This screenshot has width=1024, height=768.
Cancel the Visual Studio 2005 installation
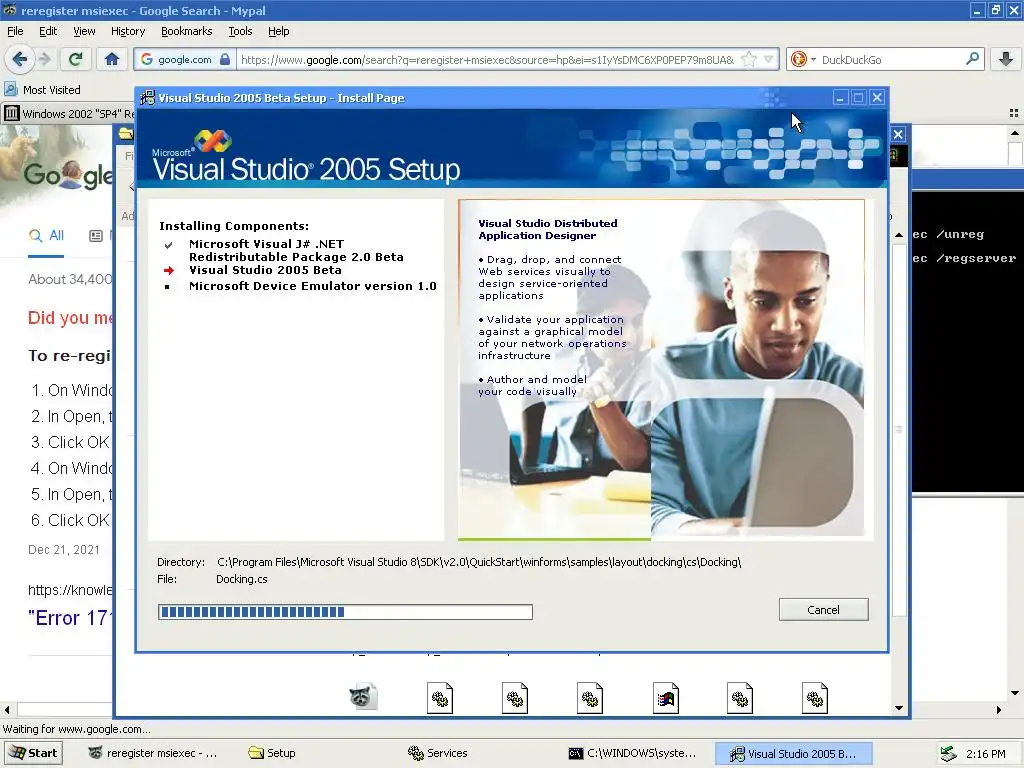pyautogui.click(x=823, y=609)
